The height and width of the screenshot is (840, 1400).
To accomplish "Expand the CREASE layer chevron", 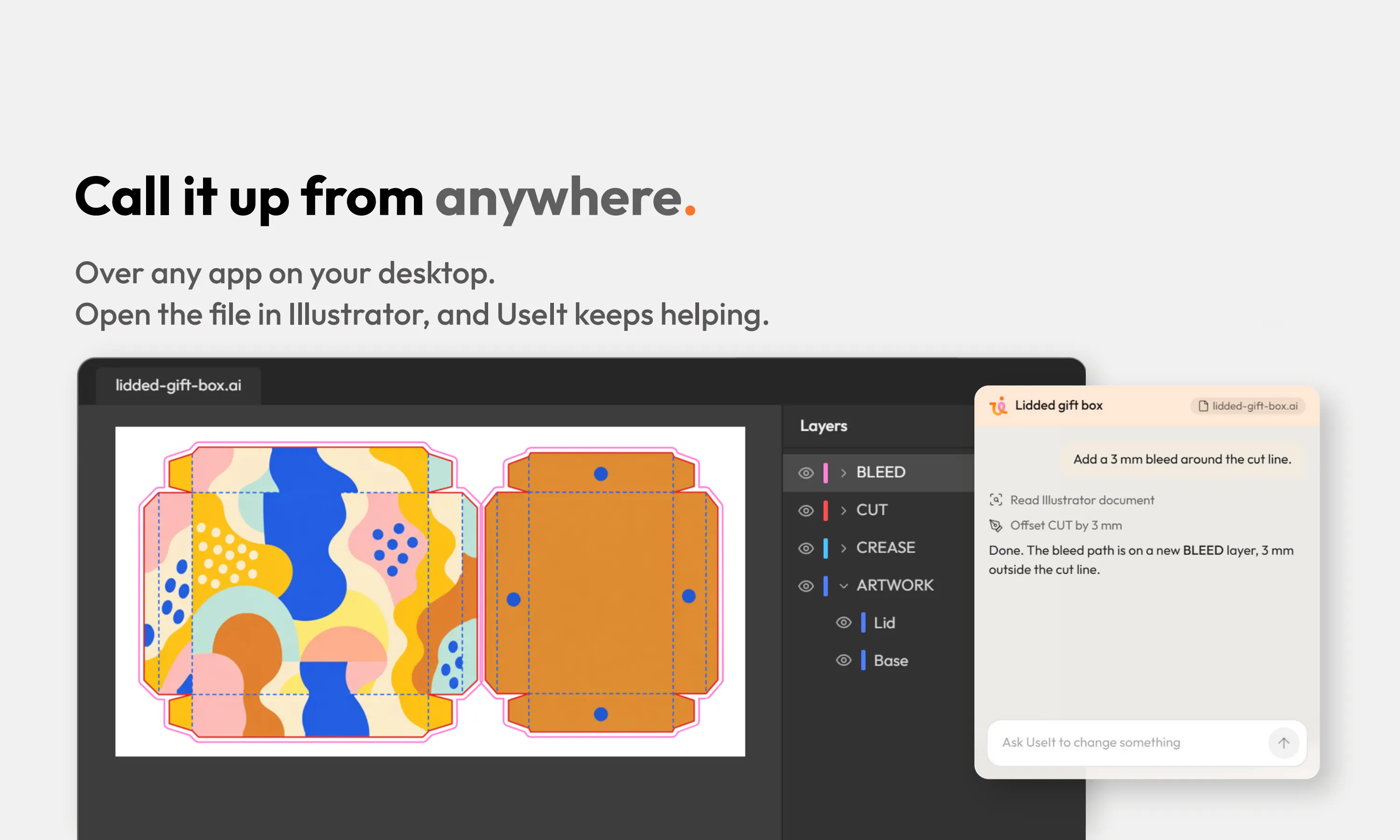I will (844, 548).
